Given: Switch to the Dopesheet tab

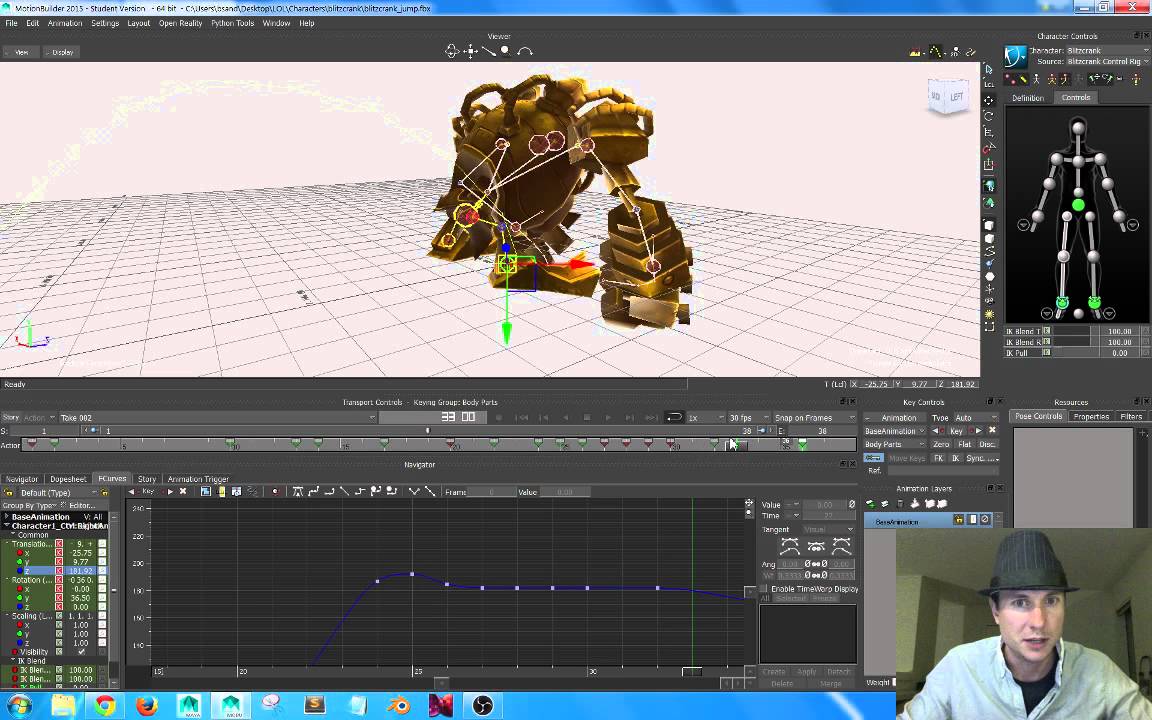Looking at the screenshot, I should point(68,479).
